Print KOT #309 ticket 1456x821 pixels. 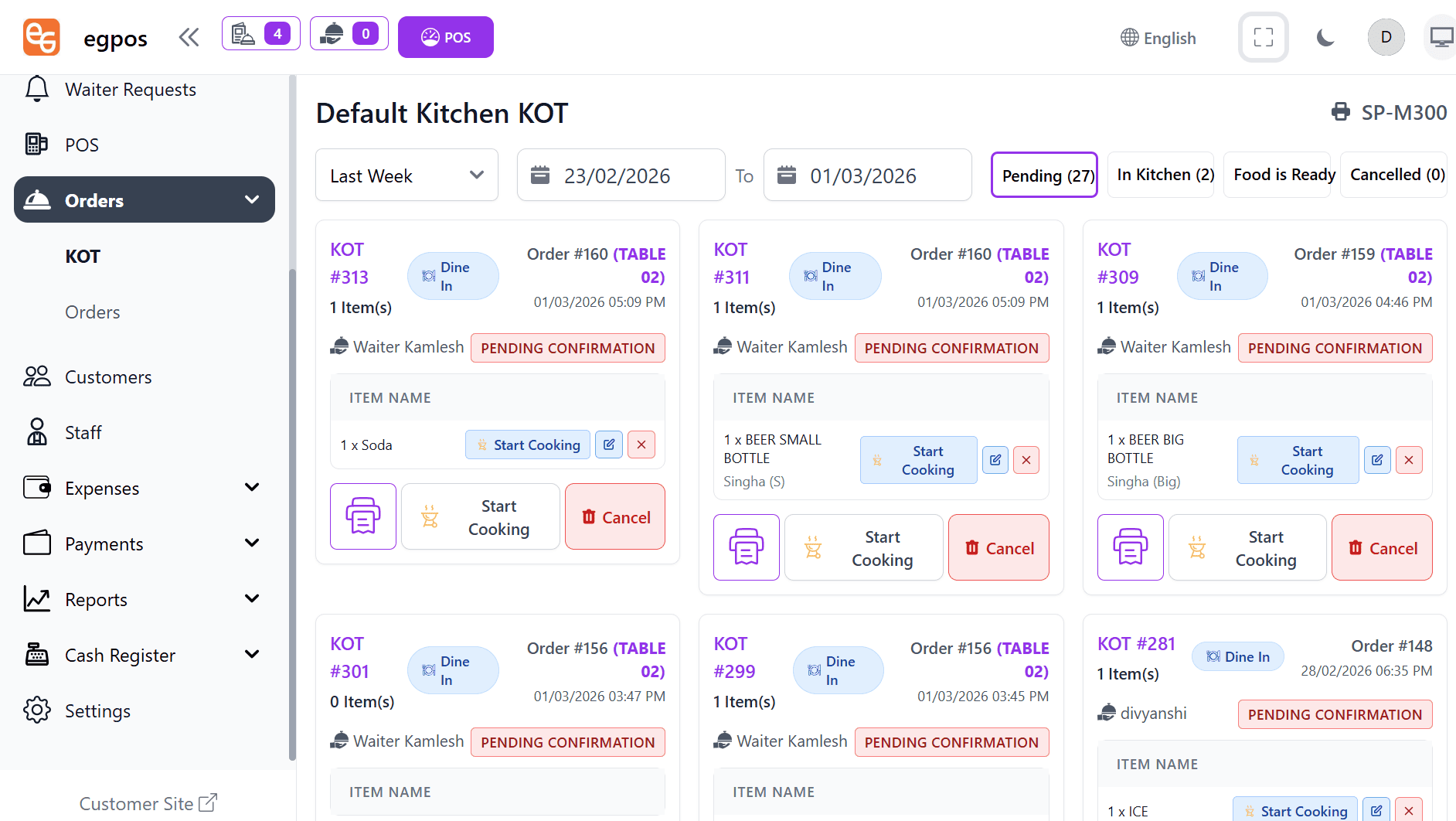[x=1130, y=547]
